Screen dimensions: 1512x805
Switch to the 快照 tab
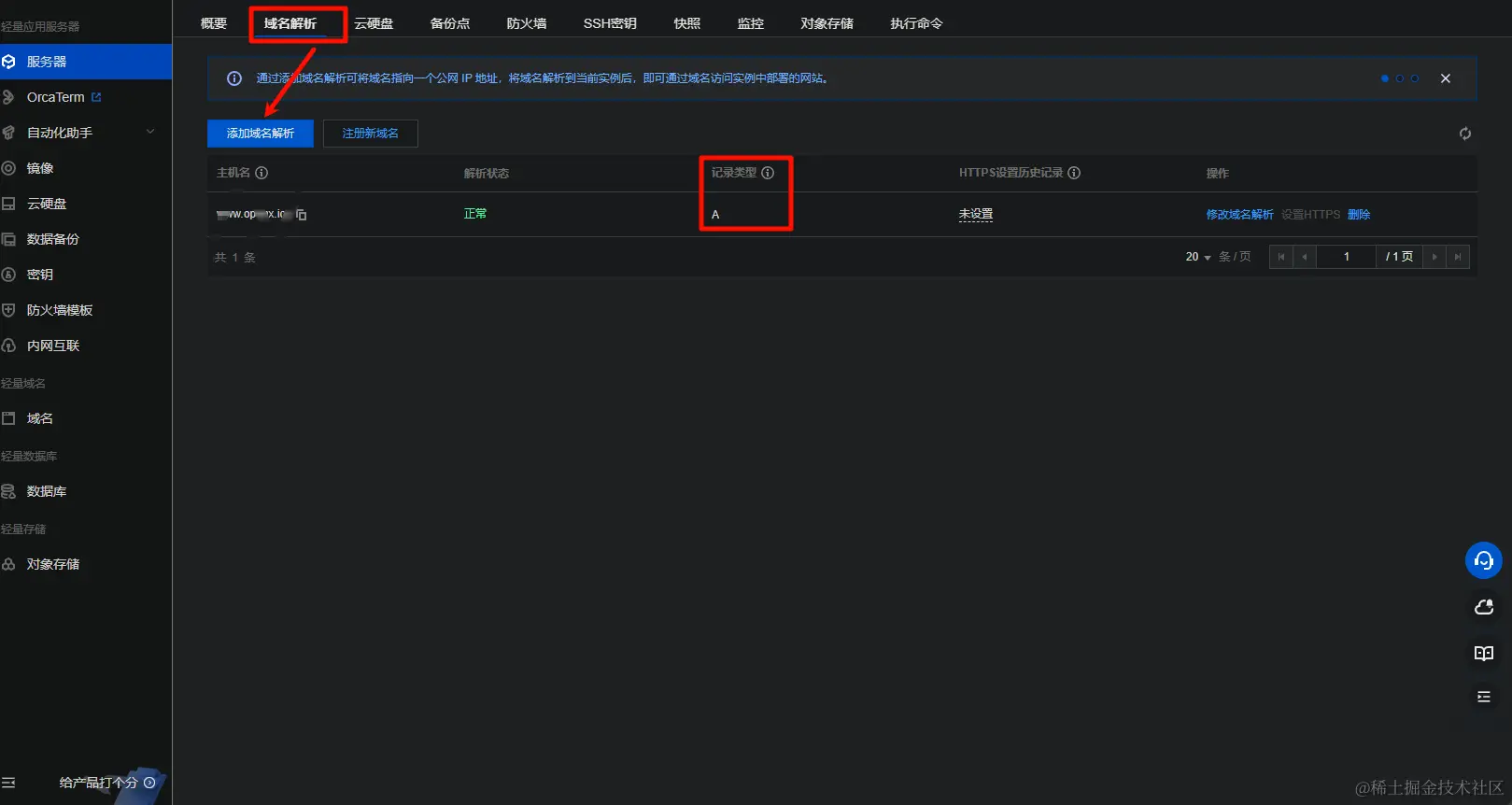687,23
